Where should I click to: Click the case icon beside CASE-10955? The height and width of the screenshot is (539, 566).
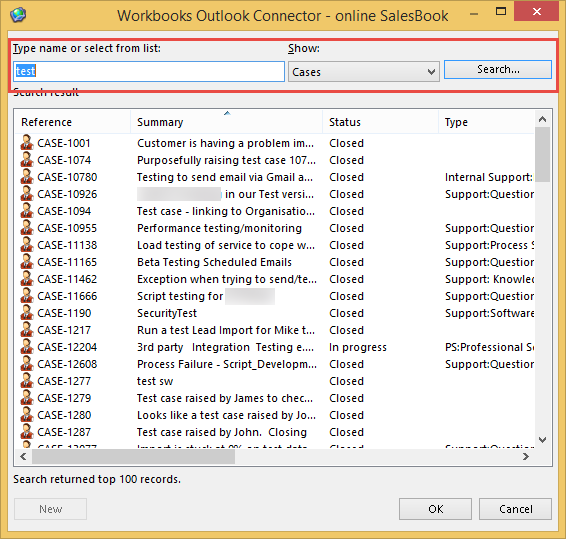click(27, 227)
